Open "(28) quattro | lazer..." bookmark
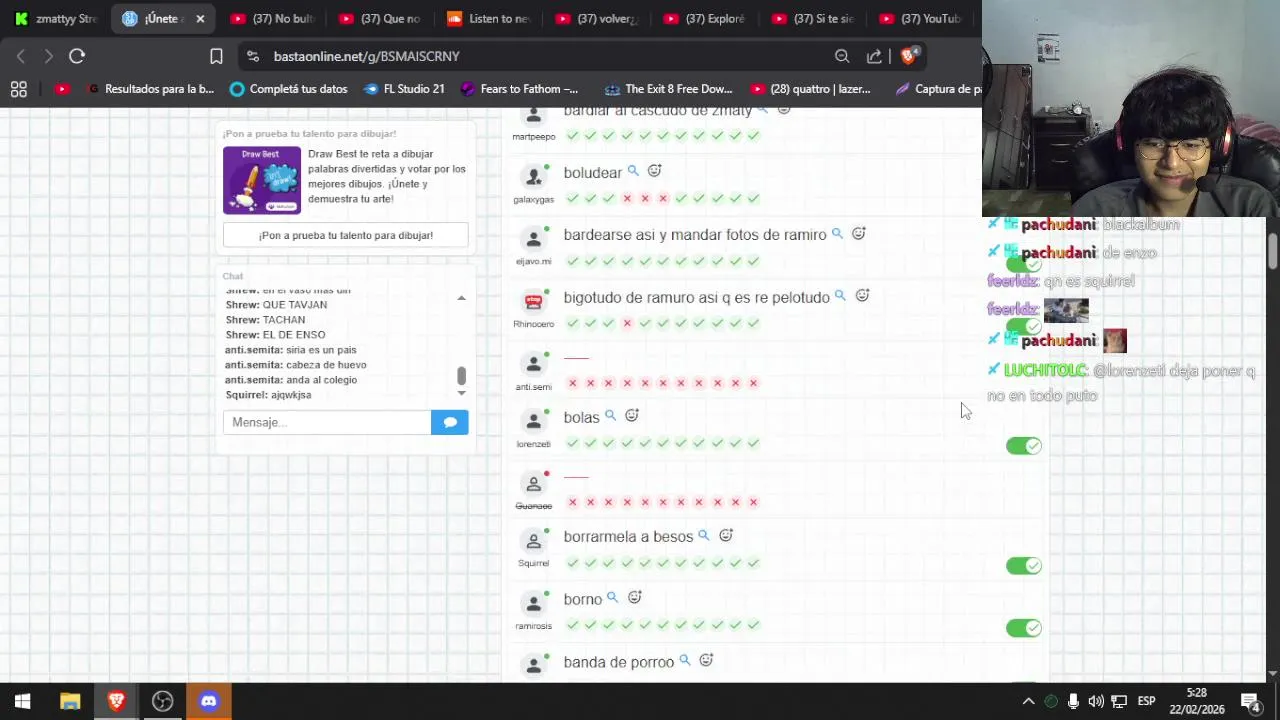This screenshot has width=1280, height=720. pos(811,89)
